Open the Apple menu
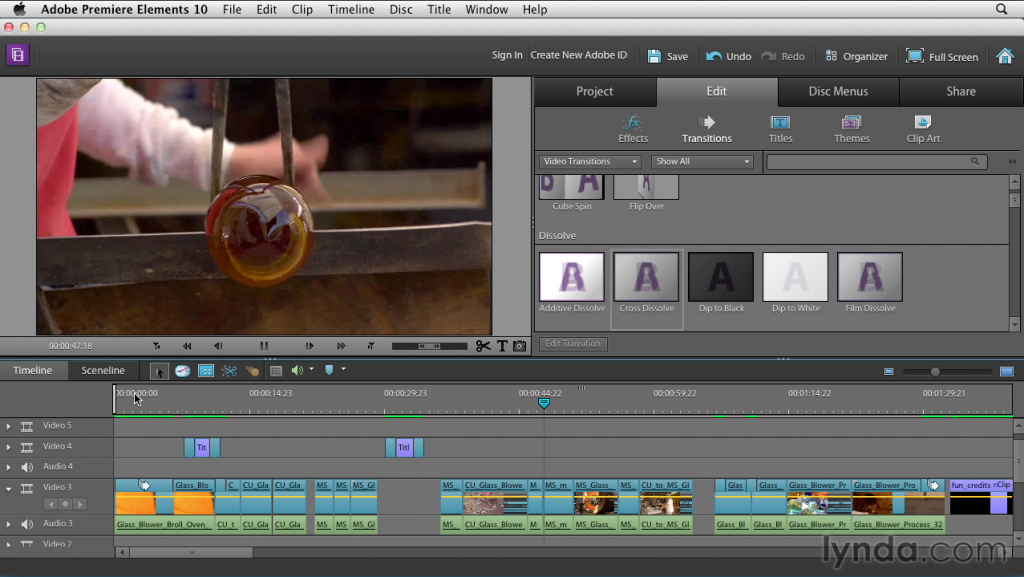This screenshot has width=1024, height=577. coord(20,9)
